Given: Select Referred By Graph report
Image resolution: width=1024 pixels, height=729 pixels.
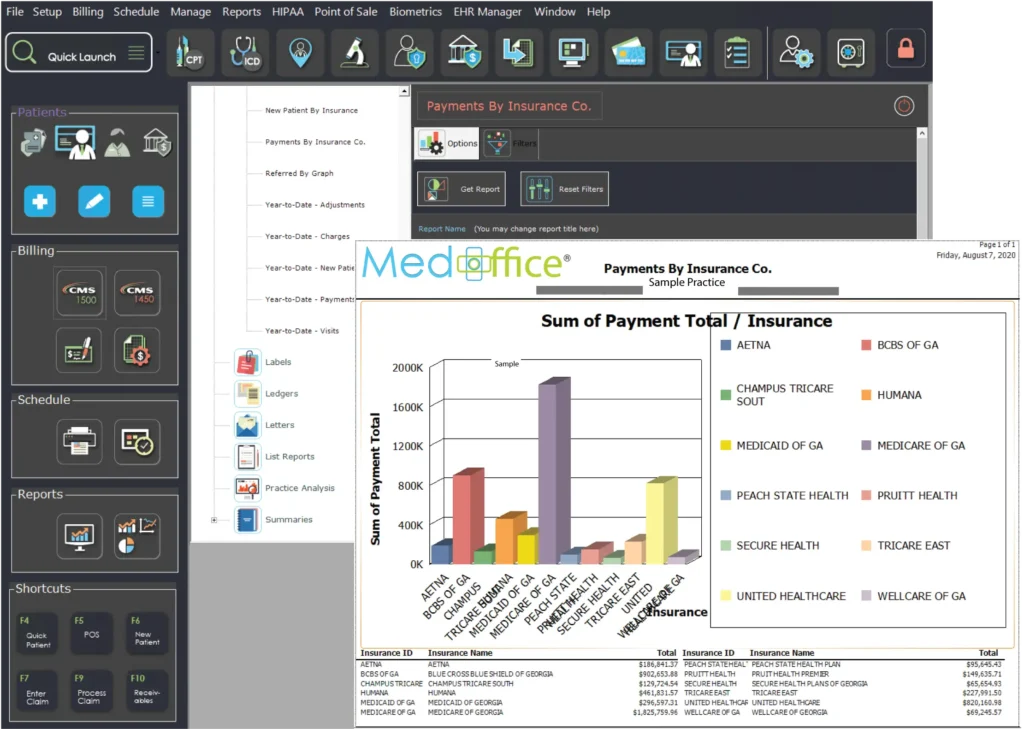Looking at the screenshot, I should tap(299, 173).
